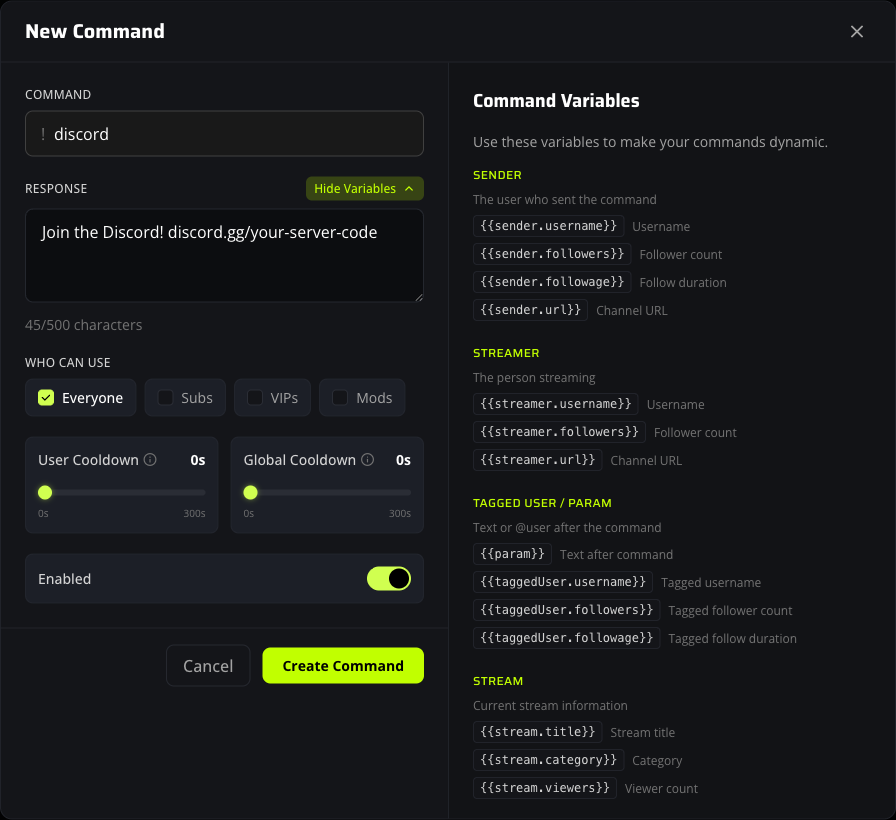Insert the {{taggedUser.followage}} variable

tap(567, 638)
